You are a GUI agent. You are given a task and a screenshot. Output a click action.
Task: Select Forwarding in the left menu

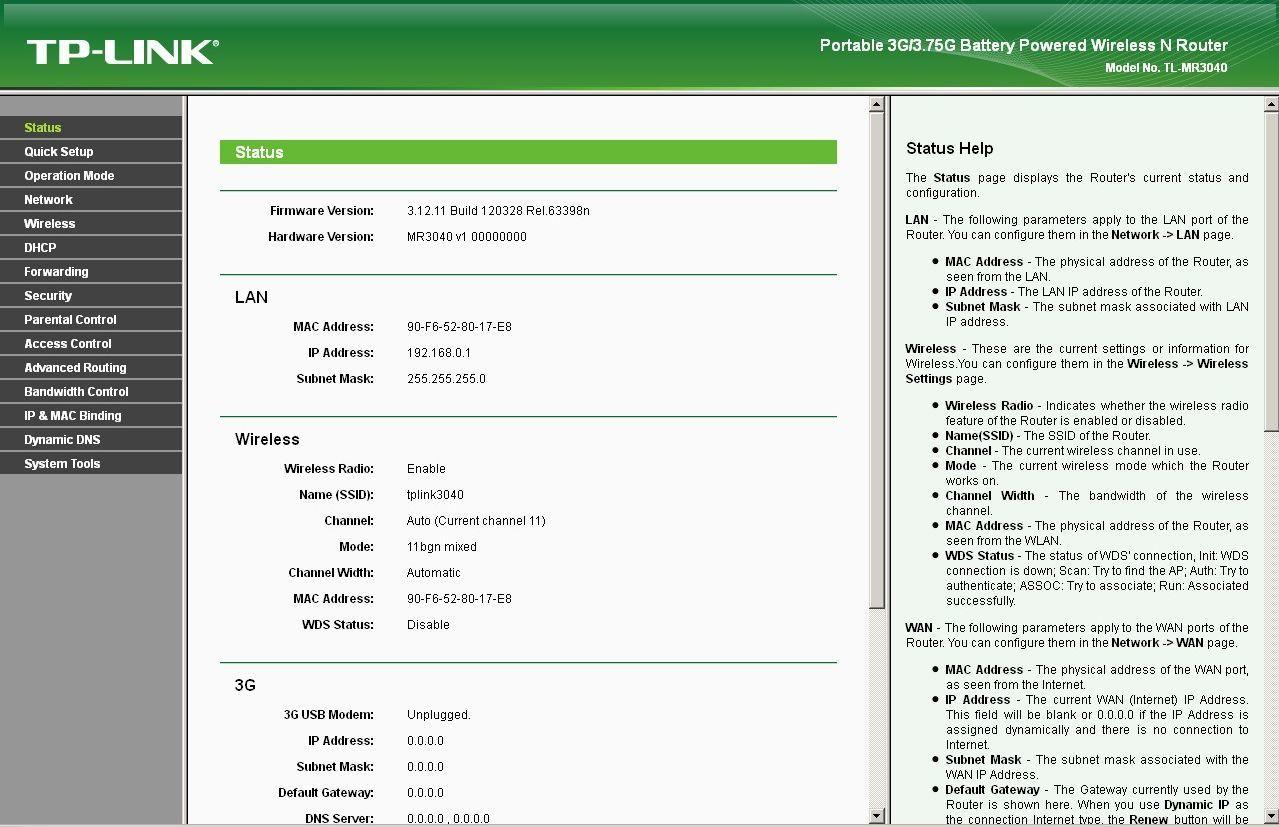56,272
